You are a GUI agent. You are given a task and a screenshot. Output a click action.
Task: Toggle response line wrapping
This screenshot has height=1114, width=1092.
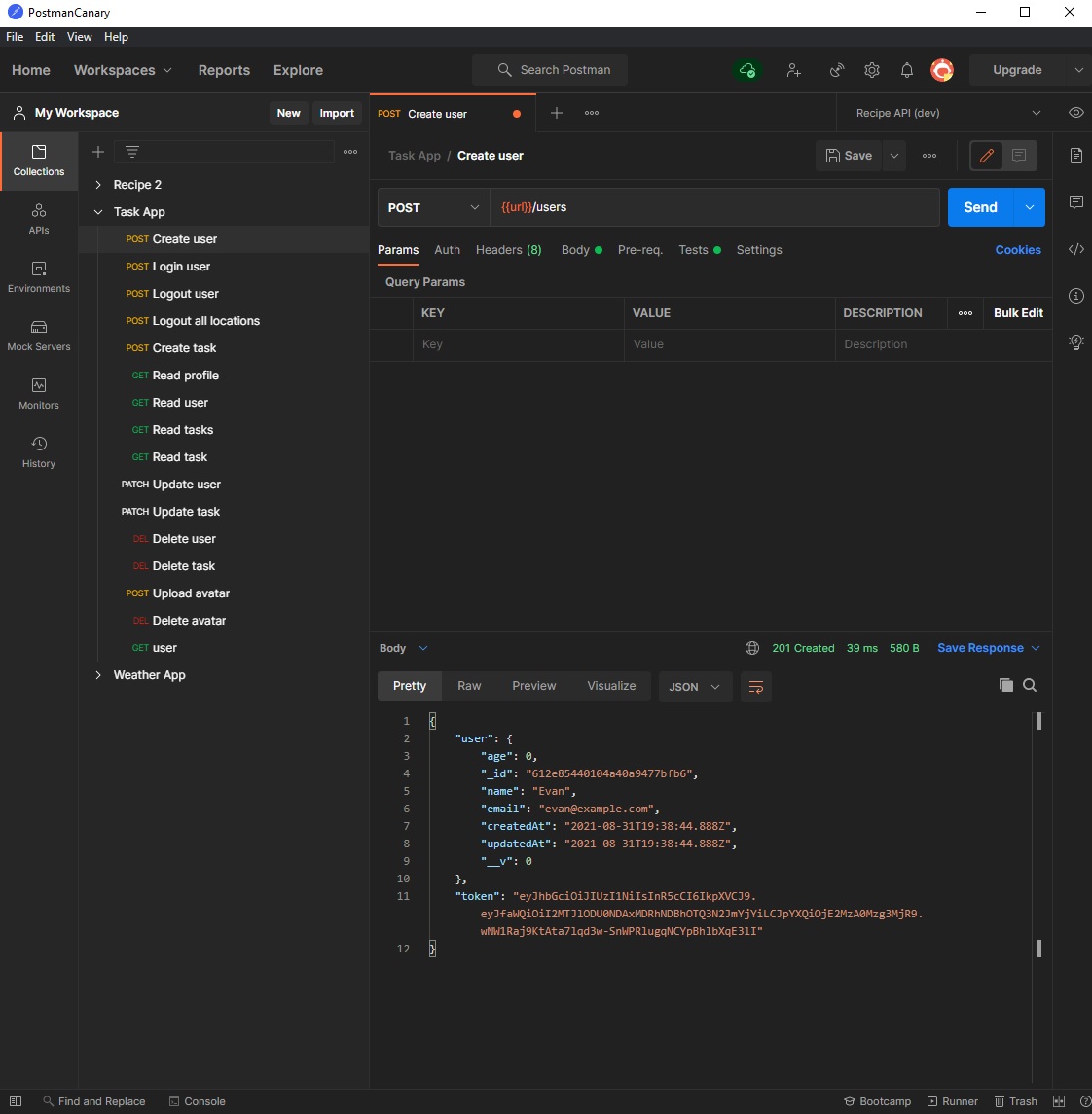coord(756,687)
